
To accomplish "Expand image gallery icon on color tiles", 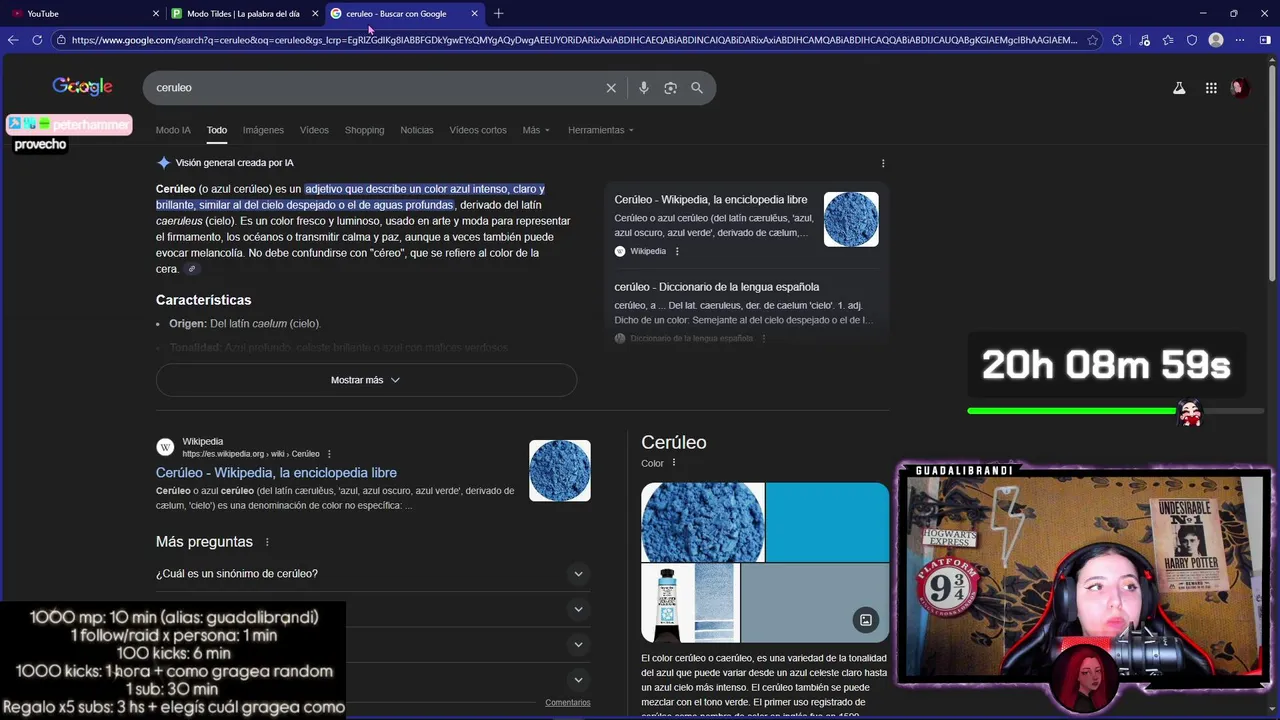I will [866, 620].
